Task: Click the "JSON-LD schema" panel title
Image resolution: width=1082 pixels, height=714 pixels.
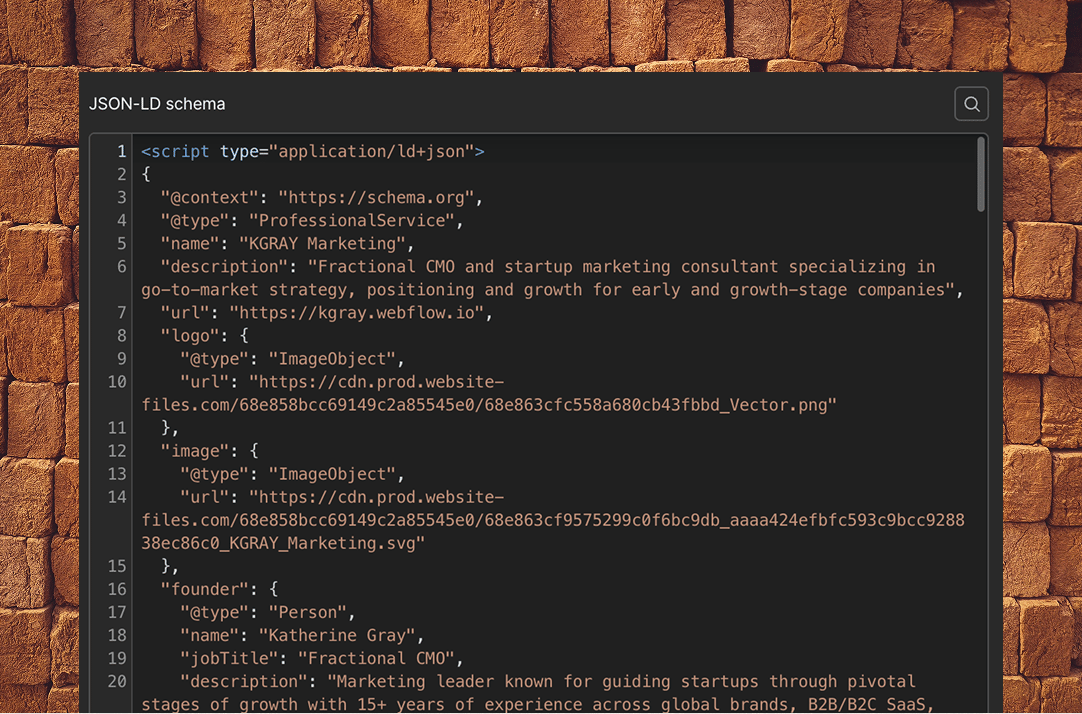Action: pos(157,104)
